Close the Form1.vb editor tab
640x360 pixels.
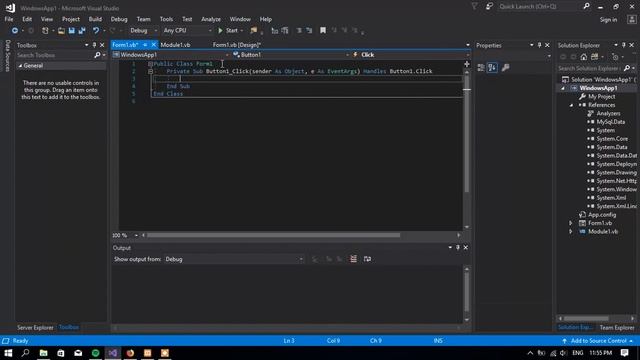pyautogui.click(x=154, y=45)
